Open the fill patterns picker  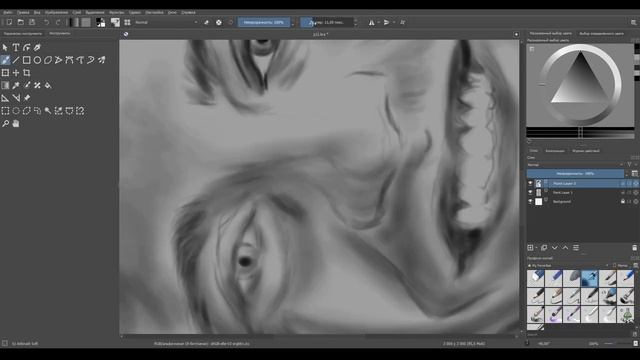click(x=86, y=22)
